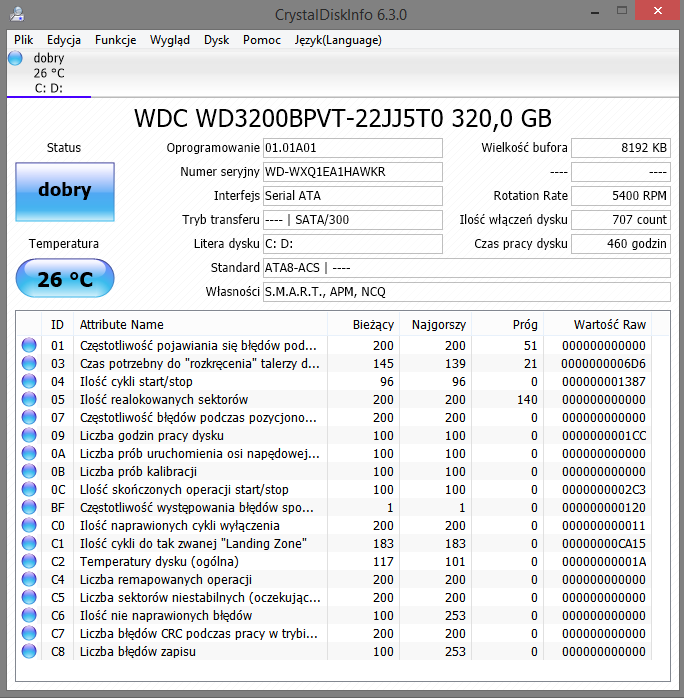684x698 pixels.
Task: Open the Plik menu
Action: point(23,40)
